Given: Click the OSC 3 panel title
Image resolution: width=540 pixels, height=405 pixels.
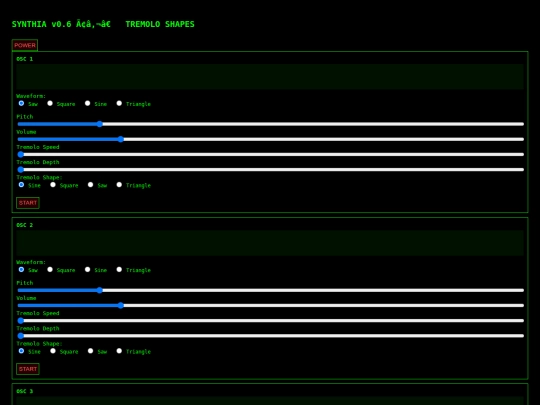Looking at the screenshot, I should click(24, 391).
